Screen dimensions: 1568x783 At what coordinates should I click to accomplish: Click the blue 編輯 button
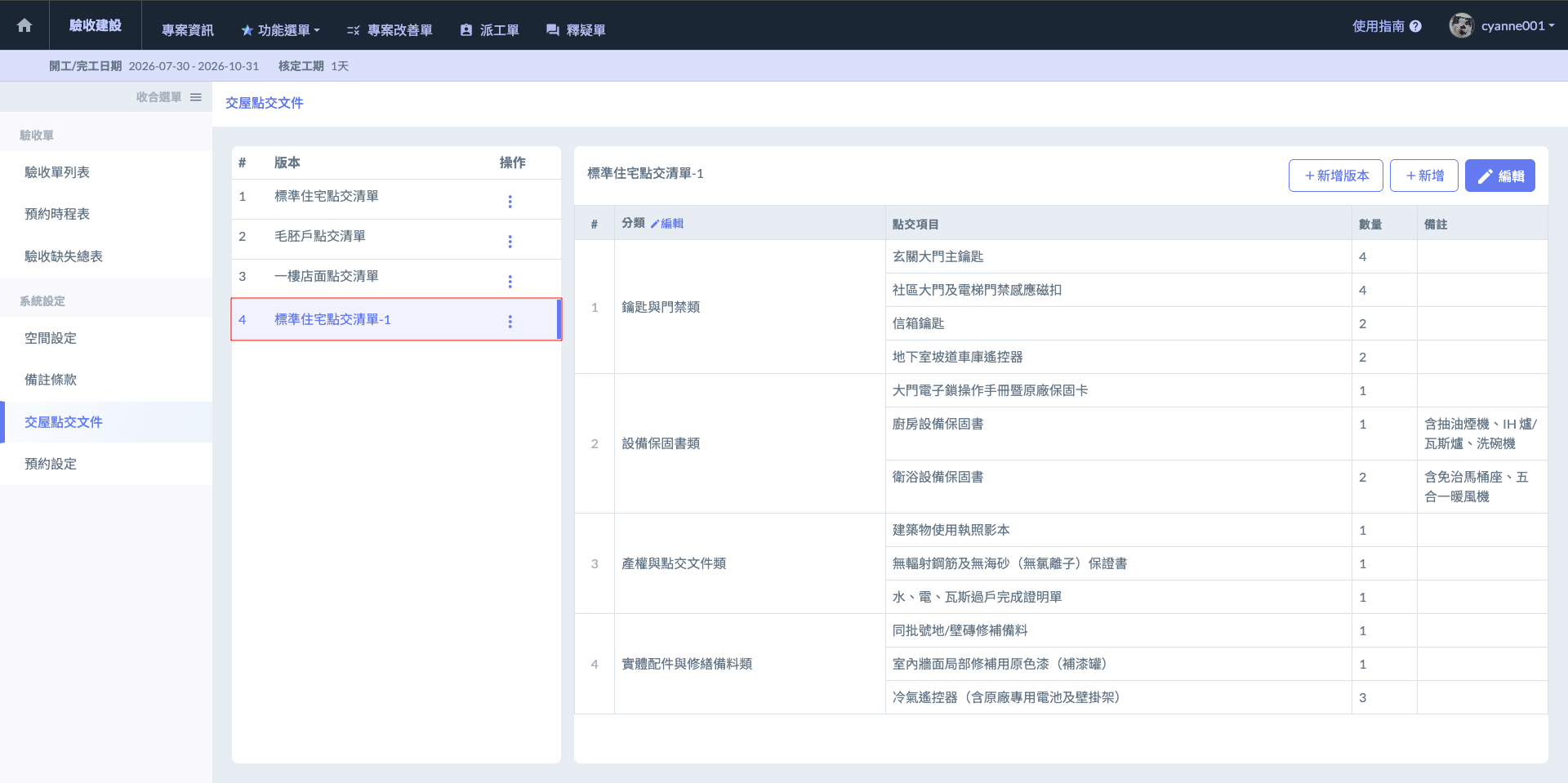click(x=1499, y=176)
